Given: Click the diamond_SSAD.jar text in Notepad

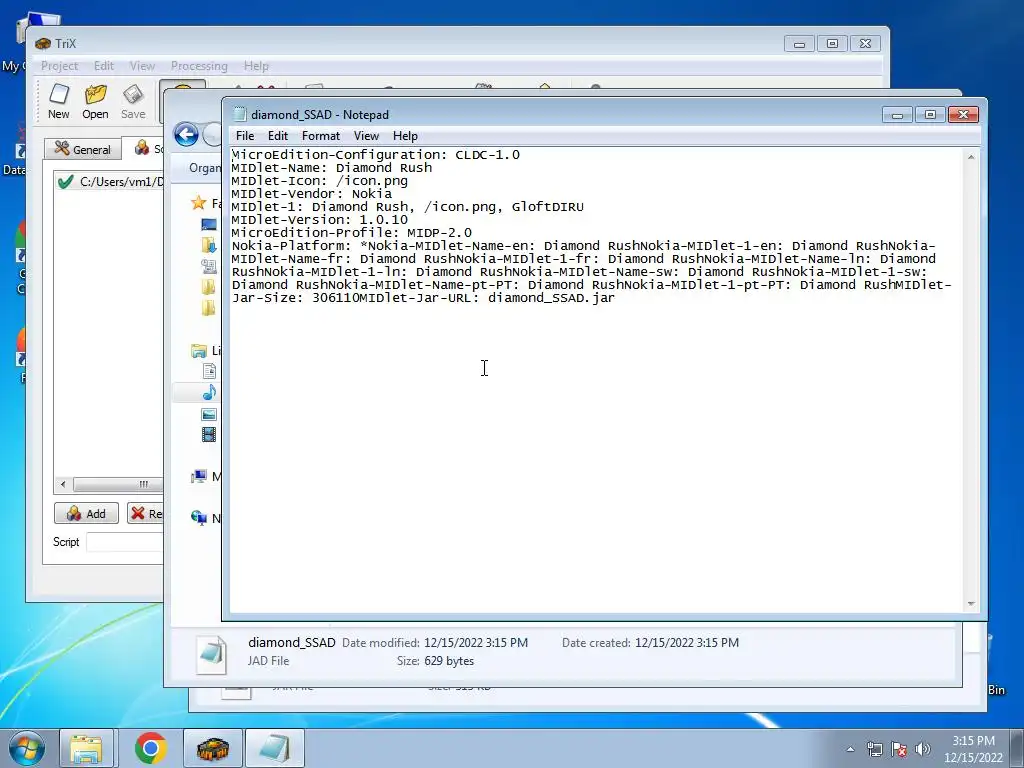Looking at the screenshot, I should [x=551, y=298].
